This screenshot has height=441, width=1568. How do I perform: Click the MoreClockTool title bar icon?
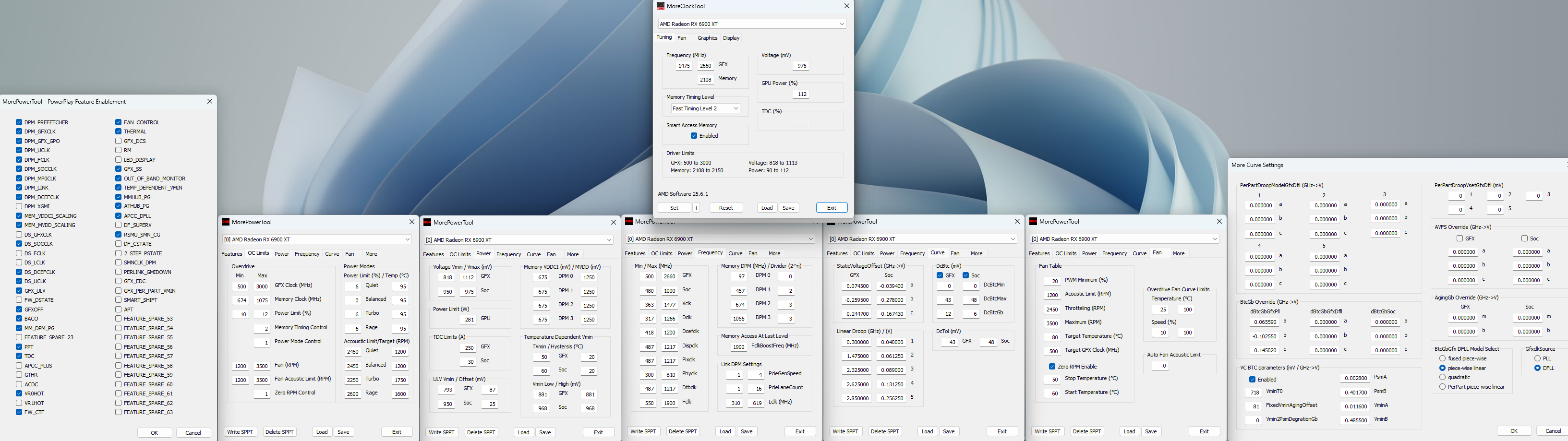click(661, 5)
